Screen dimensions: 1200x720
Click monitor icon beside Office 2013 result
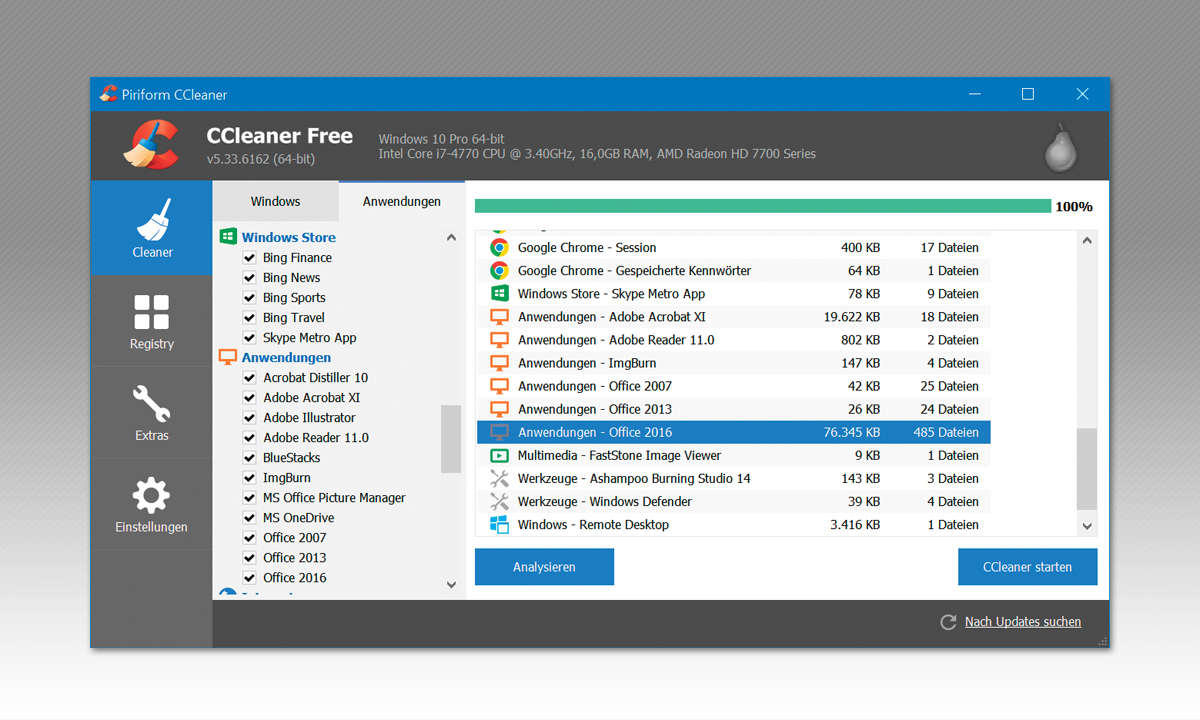(x=499, y=409)
